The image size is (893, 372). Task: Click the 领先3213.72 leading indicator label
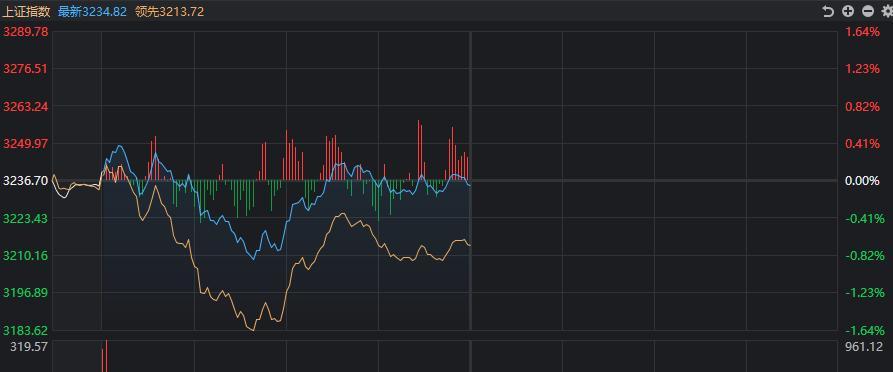(170, 11)
